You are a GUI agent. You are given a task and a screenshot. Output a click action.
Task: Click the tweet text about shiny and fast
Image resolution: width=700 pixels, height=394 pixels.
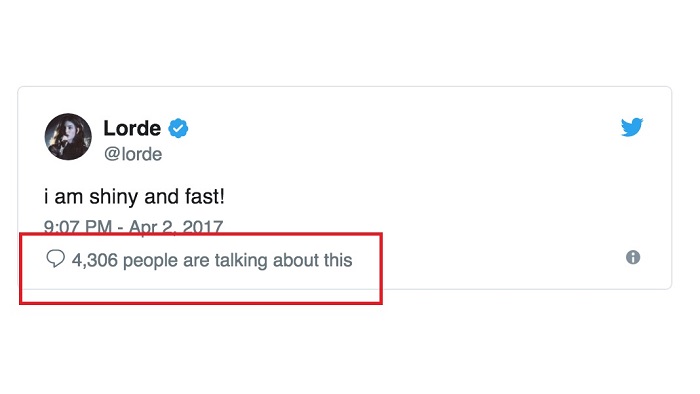tap(134, 197)
